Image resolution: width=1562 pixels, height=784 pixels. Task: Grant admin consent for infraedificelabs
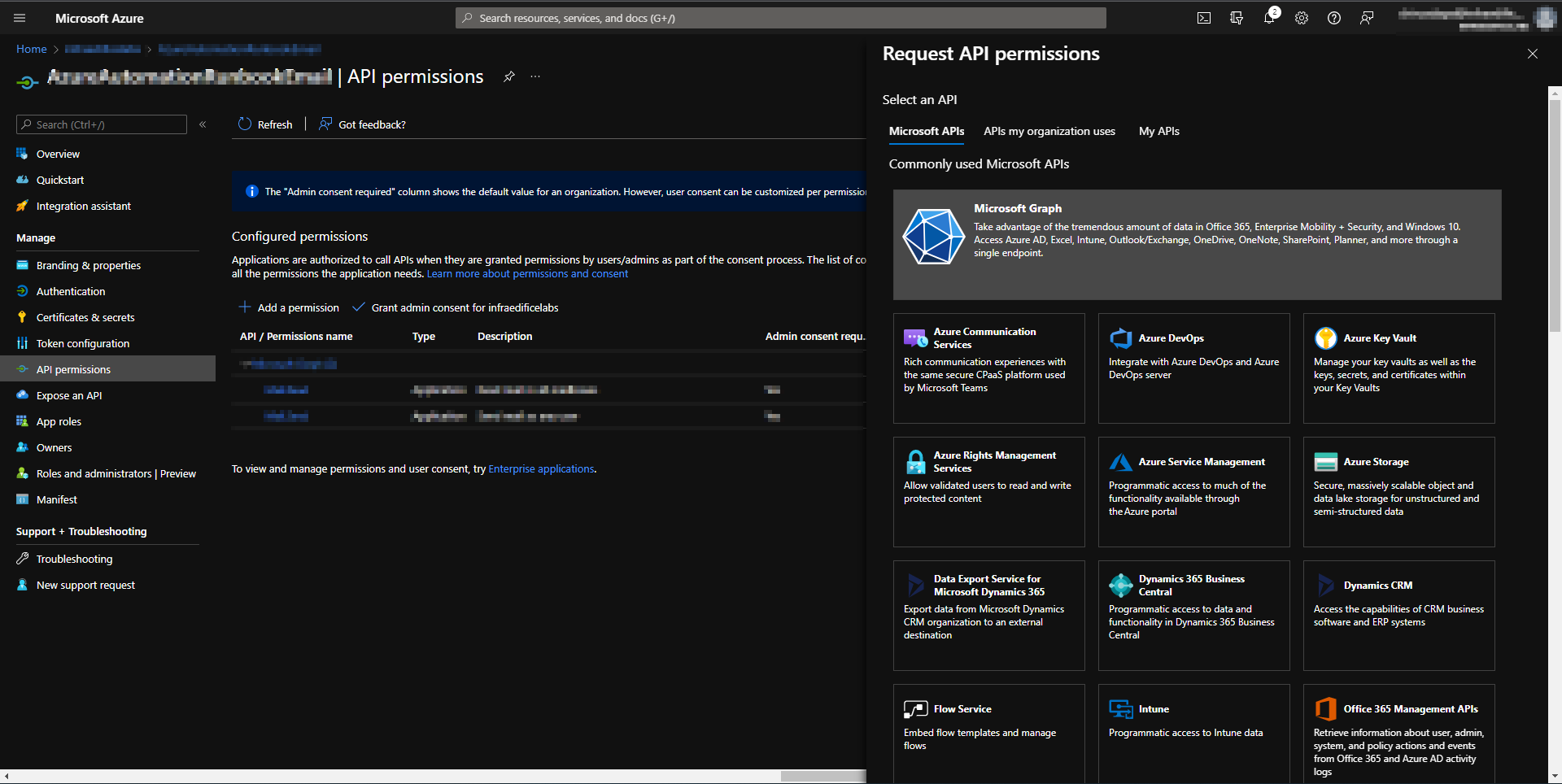tap(456, 307)
